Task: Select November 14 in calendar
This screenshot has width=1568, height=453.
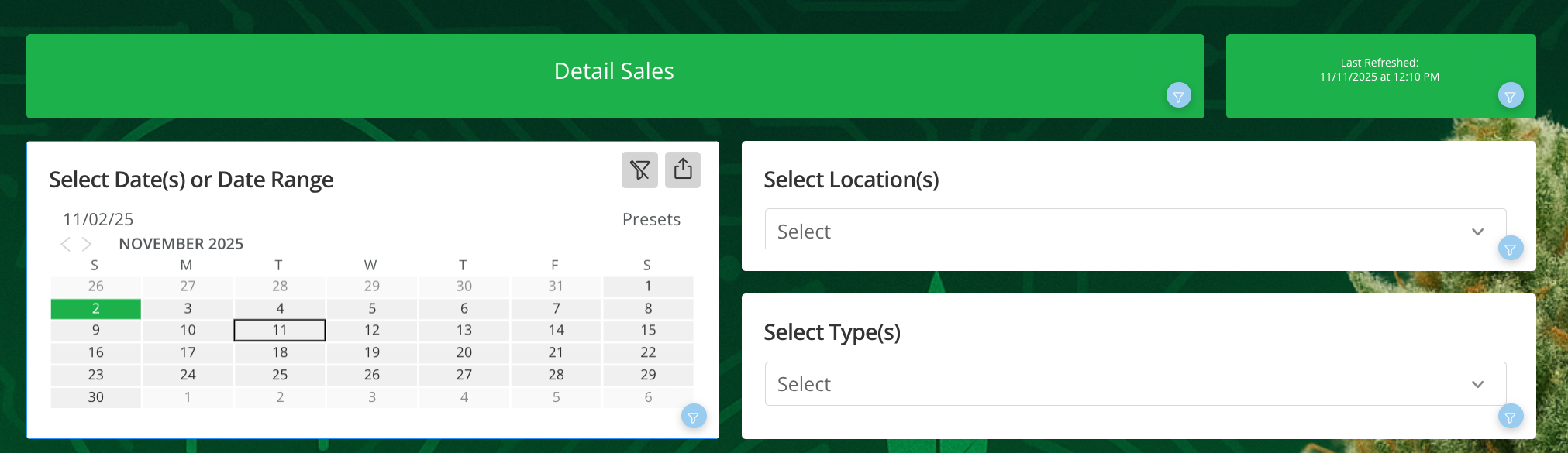Action: tap(556, 330)
